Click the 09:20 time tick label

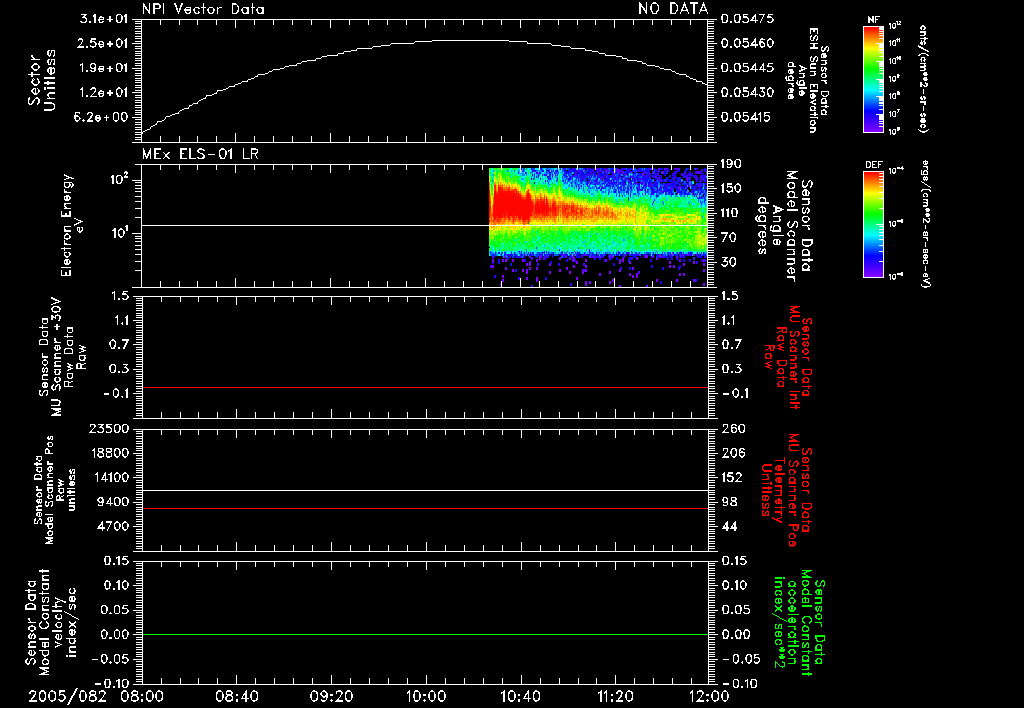331,696
